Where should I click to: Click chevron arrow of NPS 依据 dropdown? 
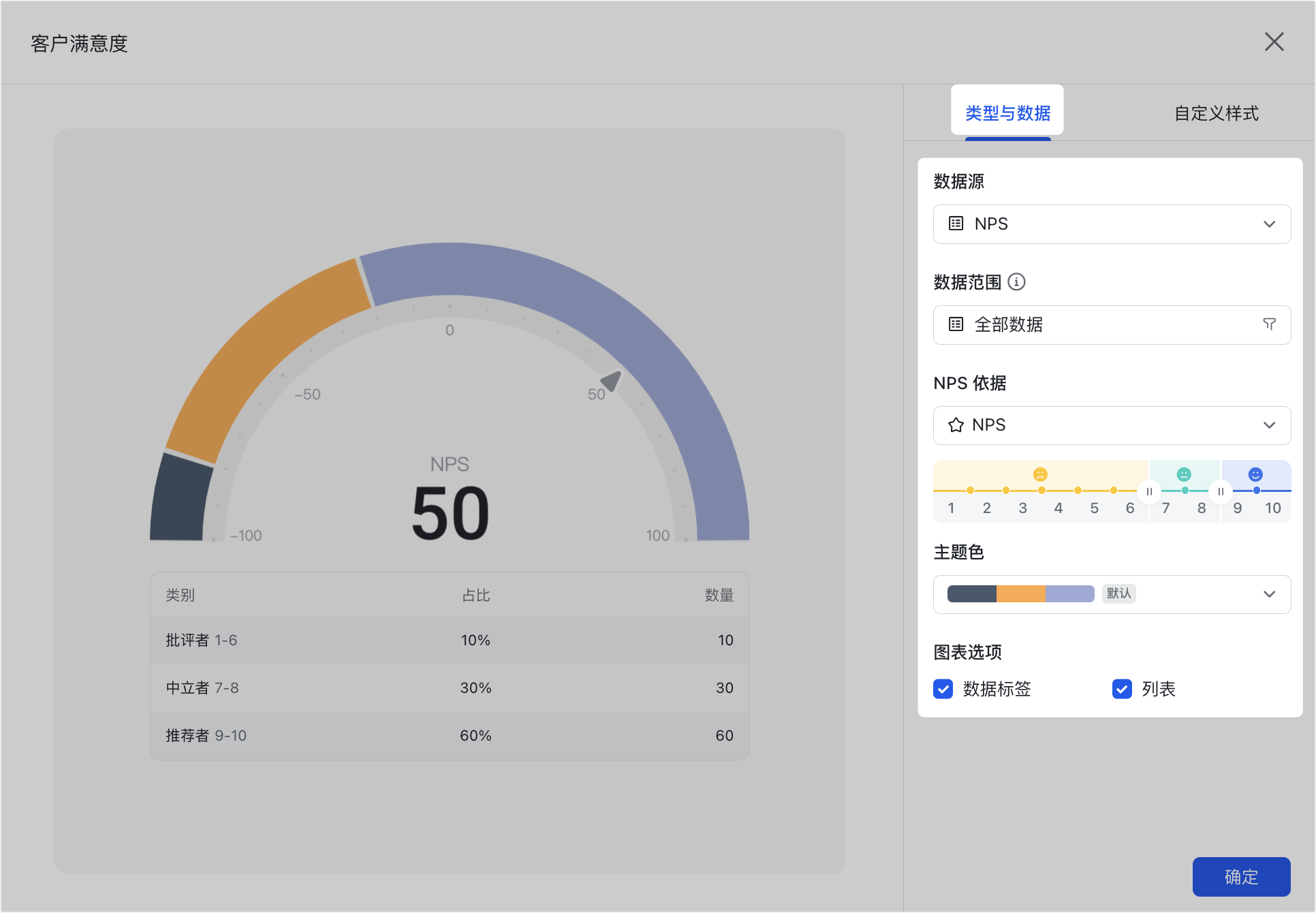(1269, 425)
